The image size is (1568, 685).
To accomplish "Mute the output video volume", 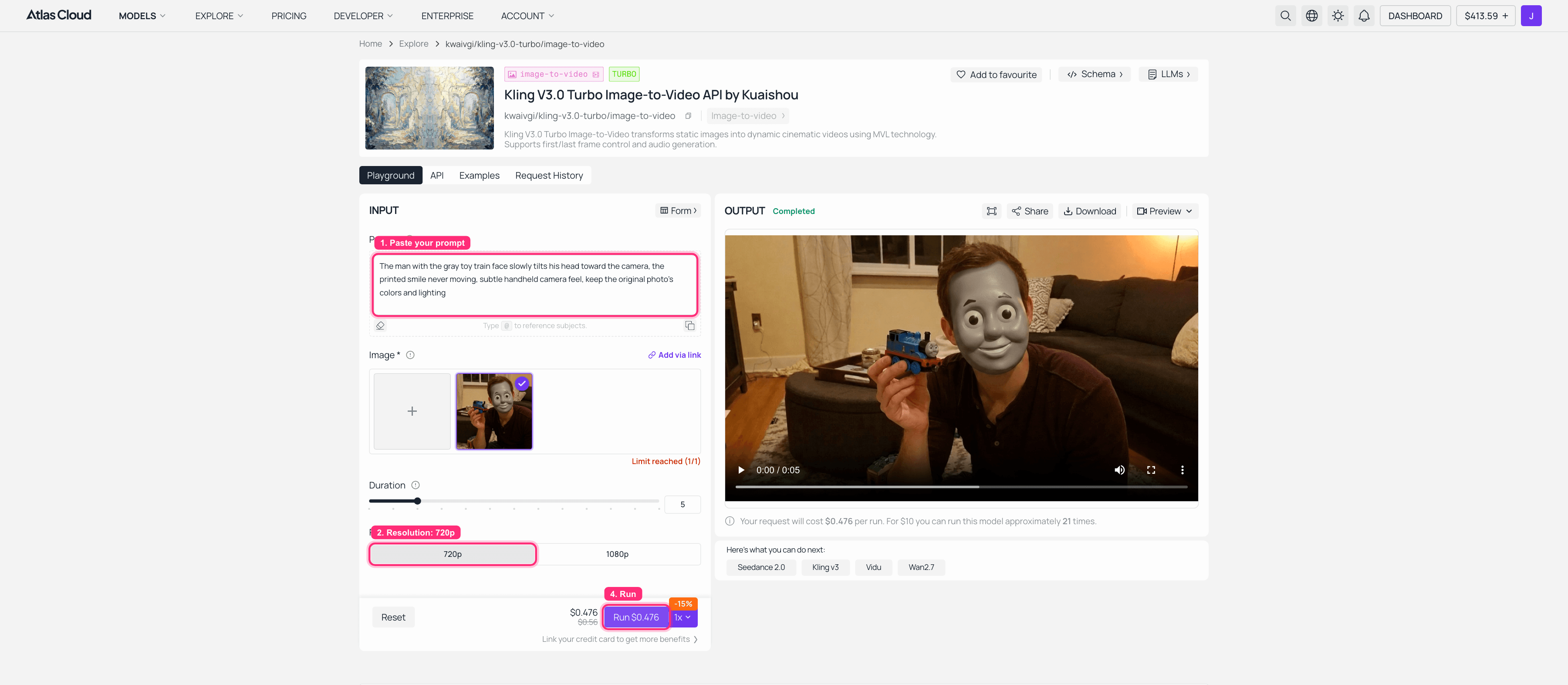I will (1119, 470).
